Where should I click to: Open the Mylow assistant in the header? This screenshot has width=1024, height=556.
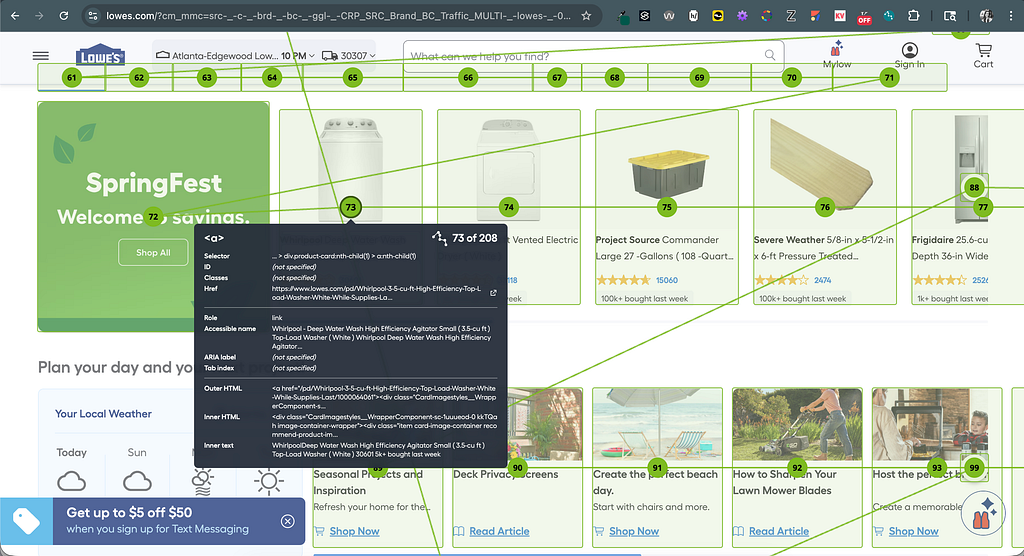pyautogui.click(x=837, y=55)
